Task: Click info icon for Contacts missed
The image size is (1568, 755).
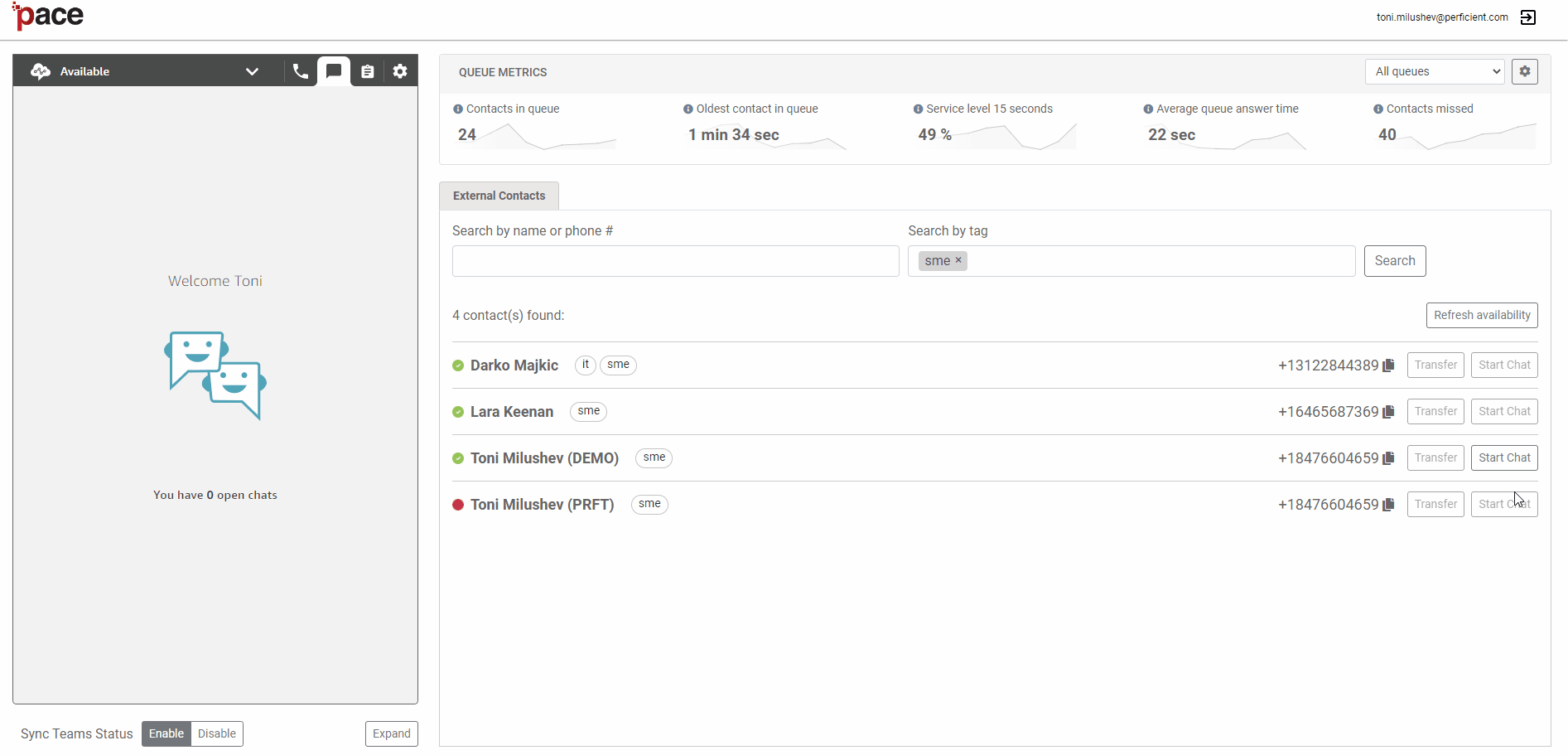Action: (1378, 109)
